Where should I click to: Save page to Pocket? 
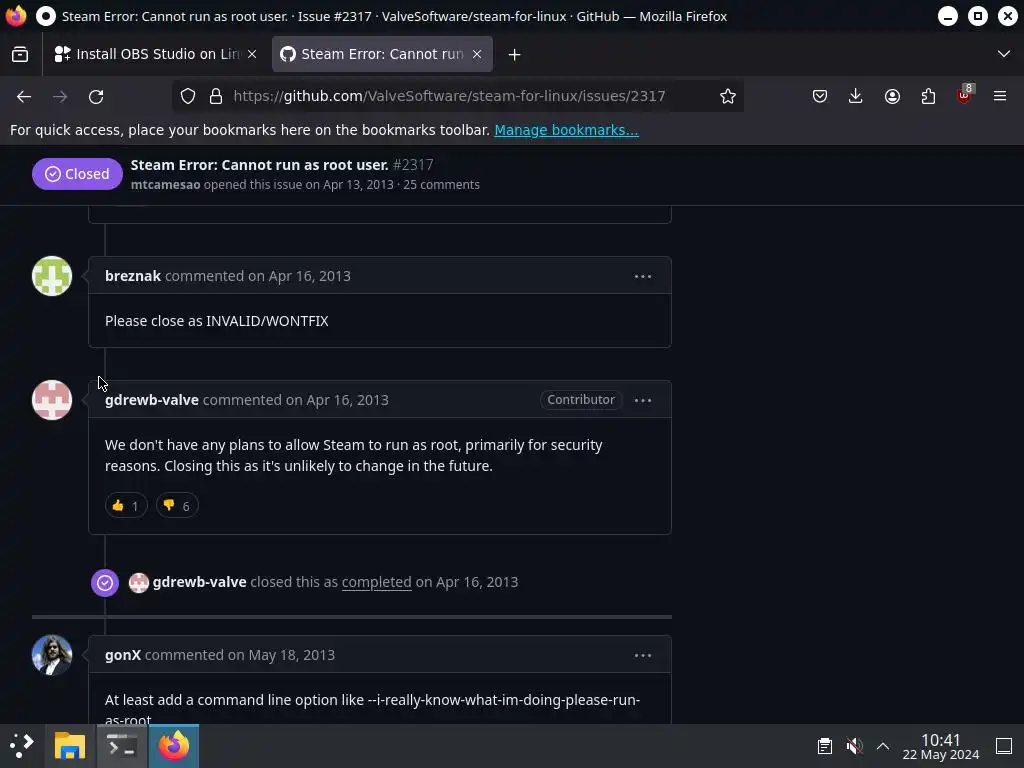point(820,97)
